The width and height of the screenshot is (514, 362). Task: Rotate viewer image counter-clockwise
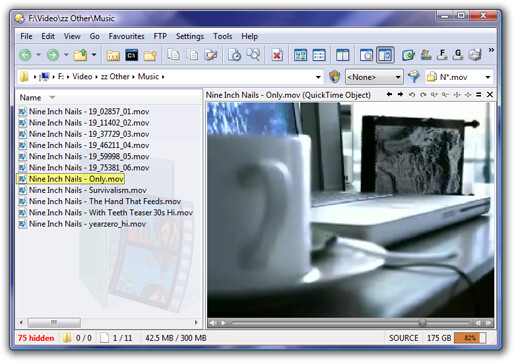[412, 95]
